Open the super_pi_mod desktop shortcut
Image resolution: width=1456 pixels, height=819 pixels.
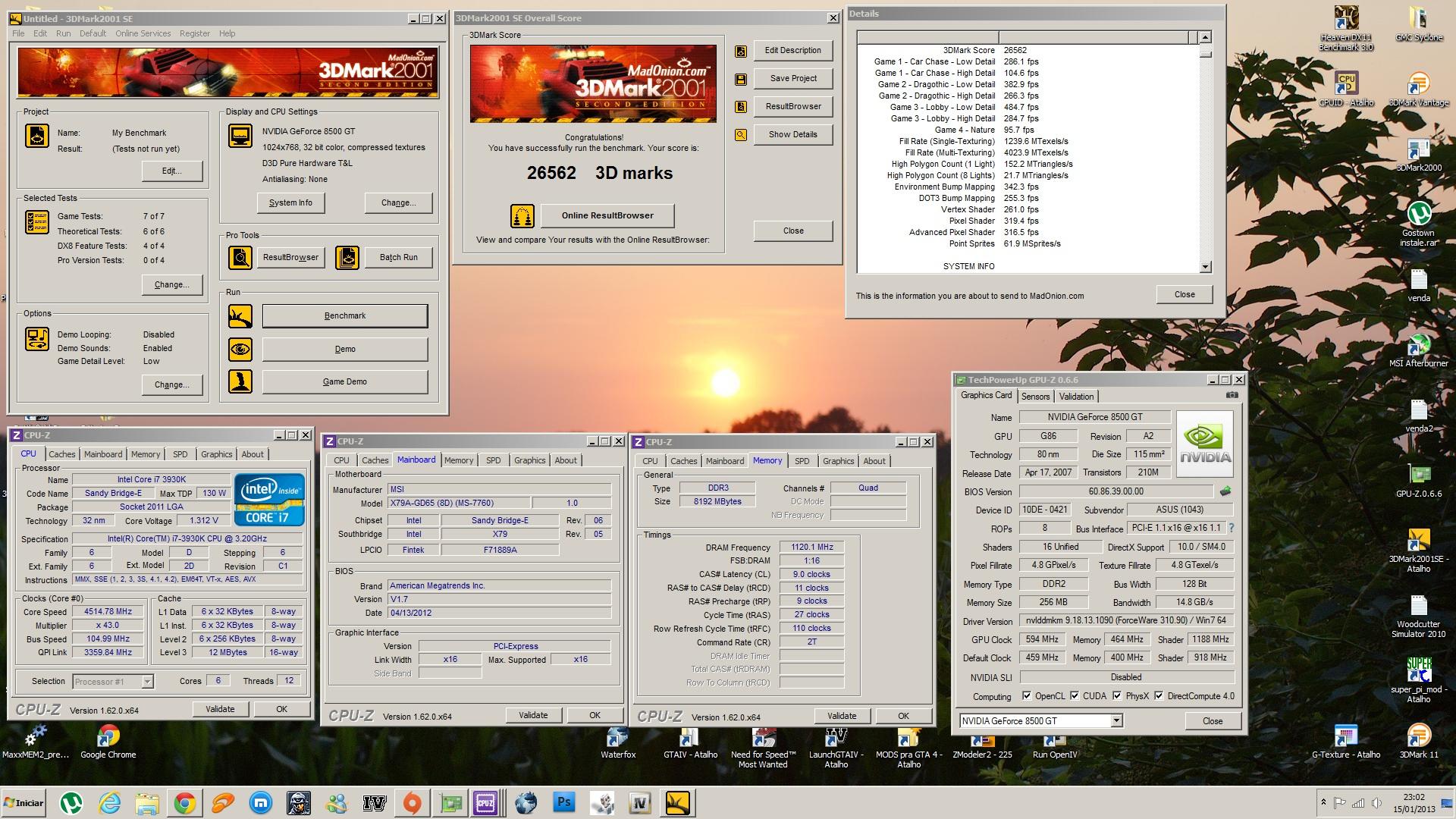pyautogui.click(x=1419, y=680)
